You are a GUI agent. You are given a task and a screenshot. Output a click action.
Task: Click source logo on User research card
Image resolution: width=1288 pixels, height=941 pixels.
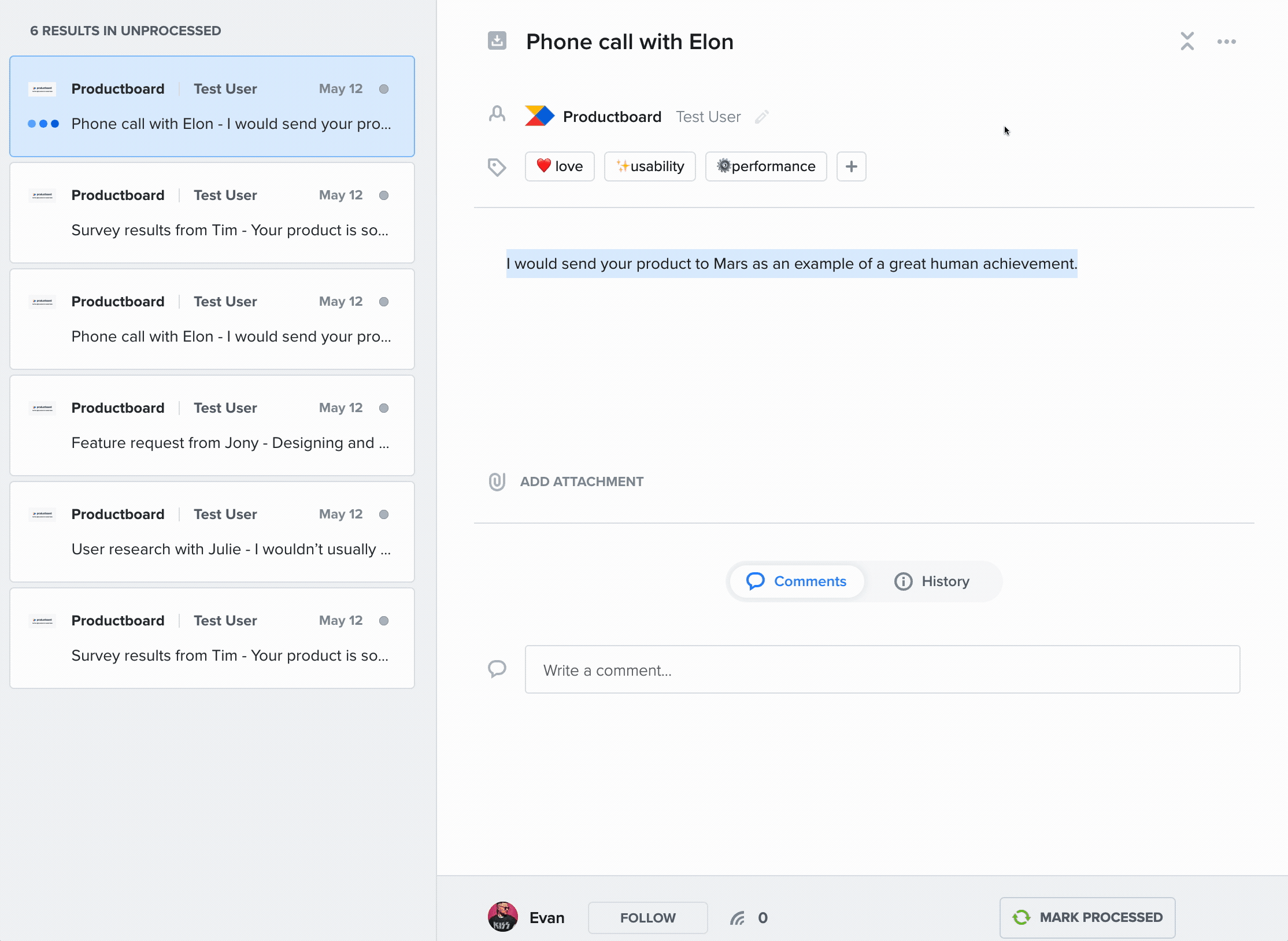point(42,514)
